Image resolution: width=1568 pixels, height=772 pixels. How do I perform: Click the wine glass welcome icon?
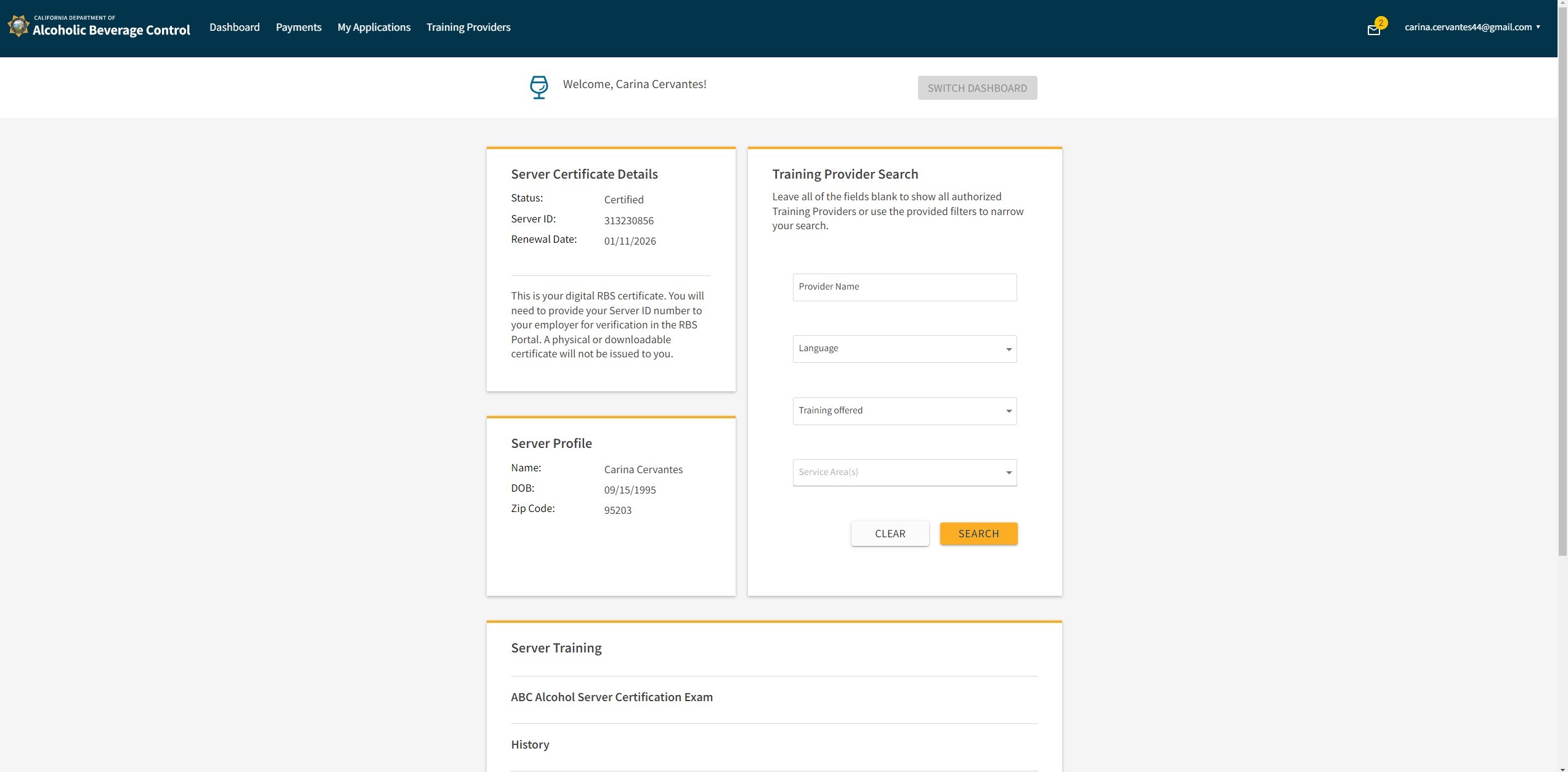point(538,87)
